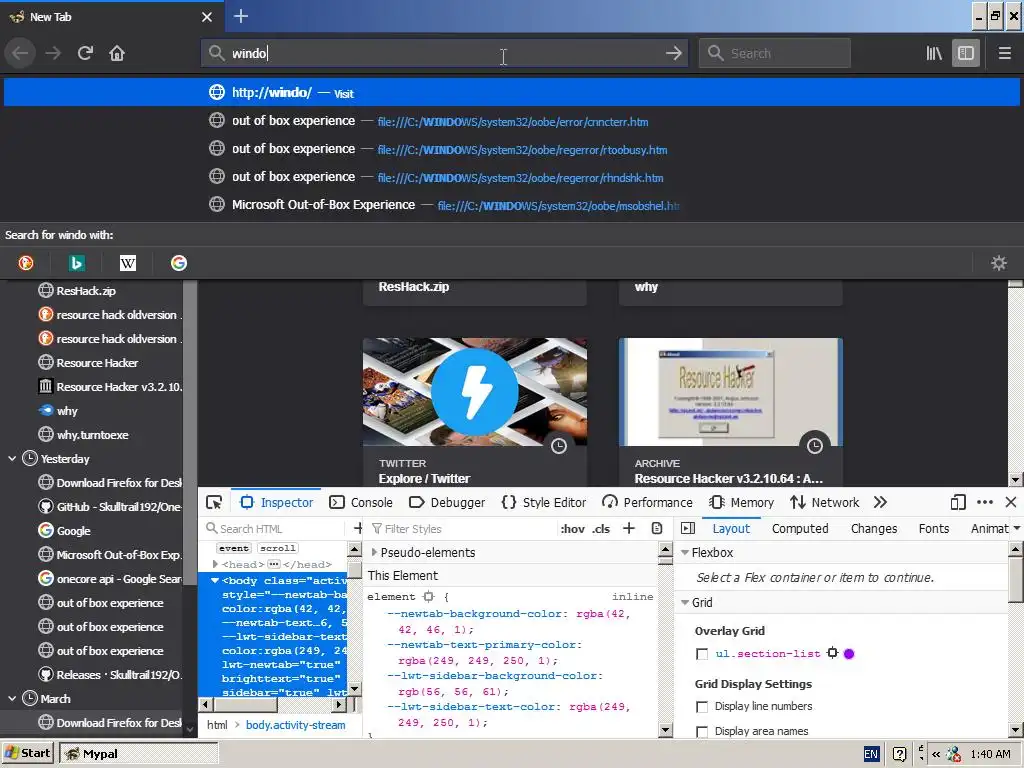Open rtoobusy.htm out of box suggestion

click(x=512, y=149)
